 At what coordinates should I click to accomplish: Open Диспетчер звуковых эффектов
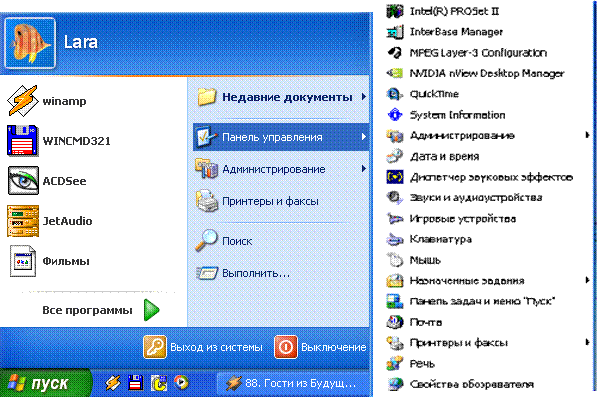tap(480, 177)
